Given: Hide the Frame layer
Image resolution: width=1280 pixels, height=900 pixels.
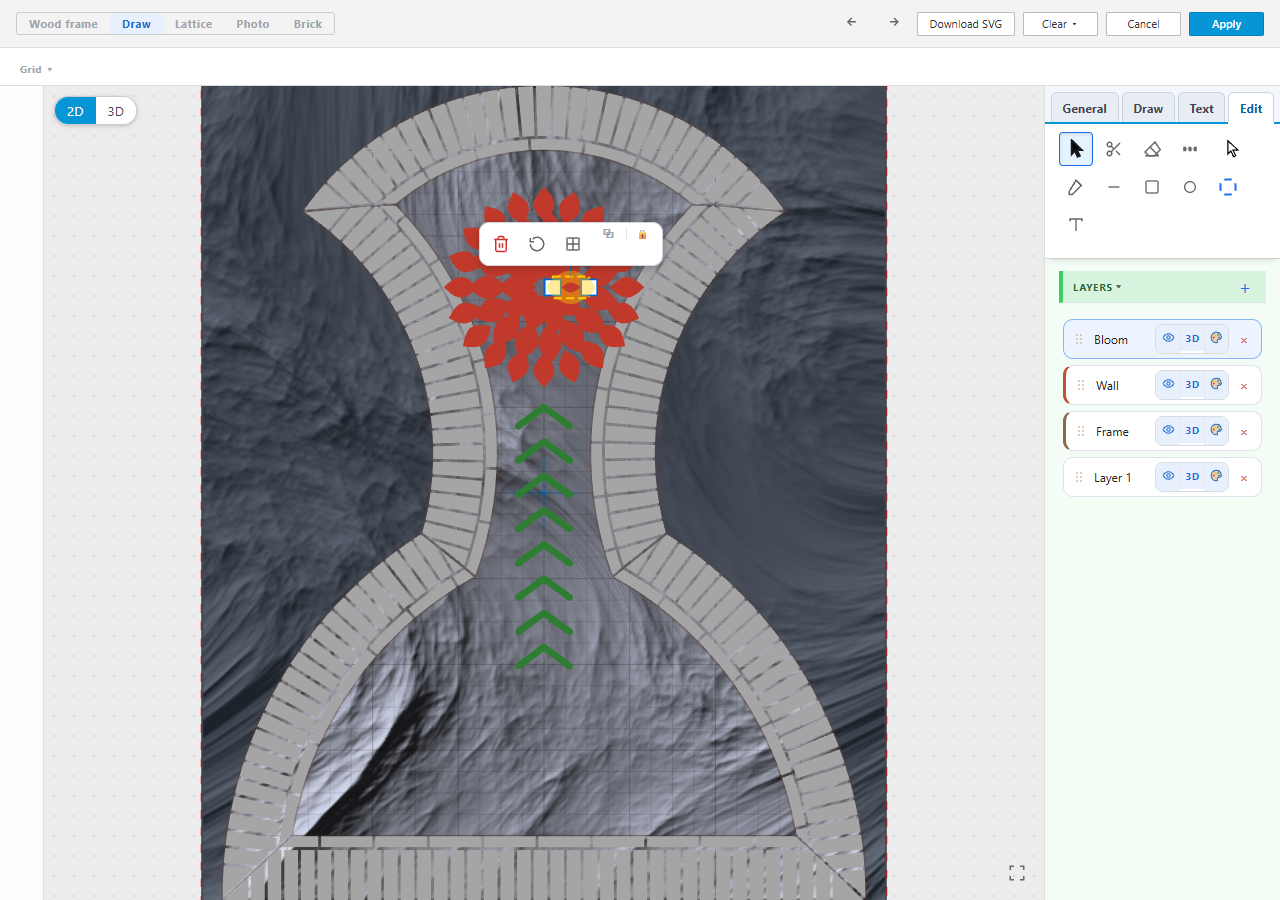Looking at the screenshot, I should (x=1168, y=430).
